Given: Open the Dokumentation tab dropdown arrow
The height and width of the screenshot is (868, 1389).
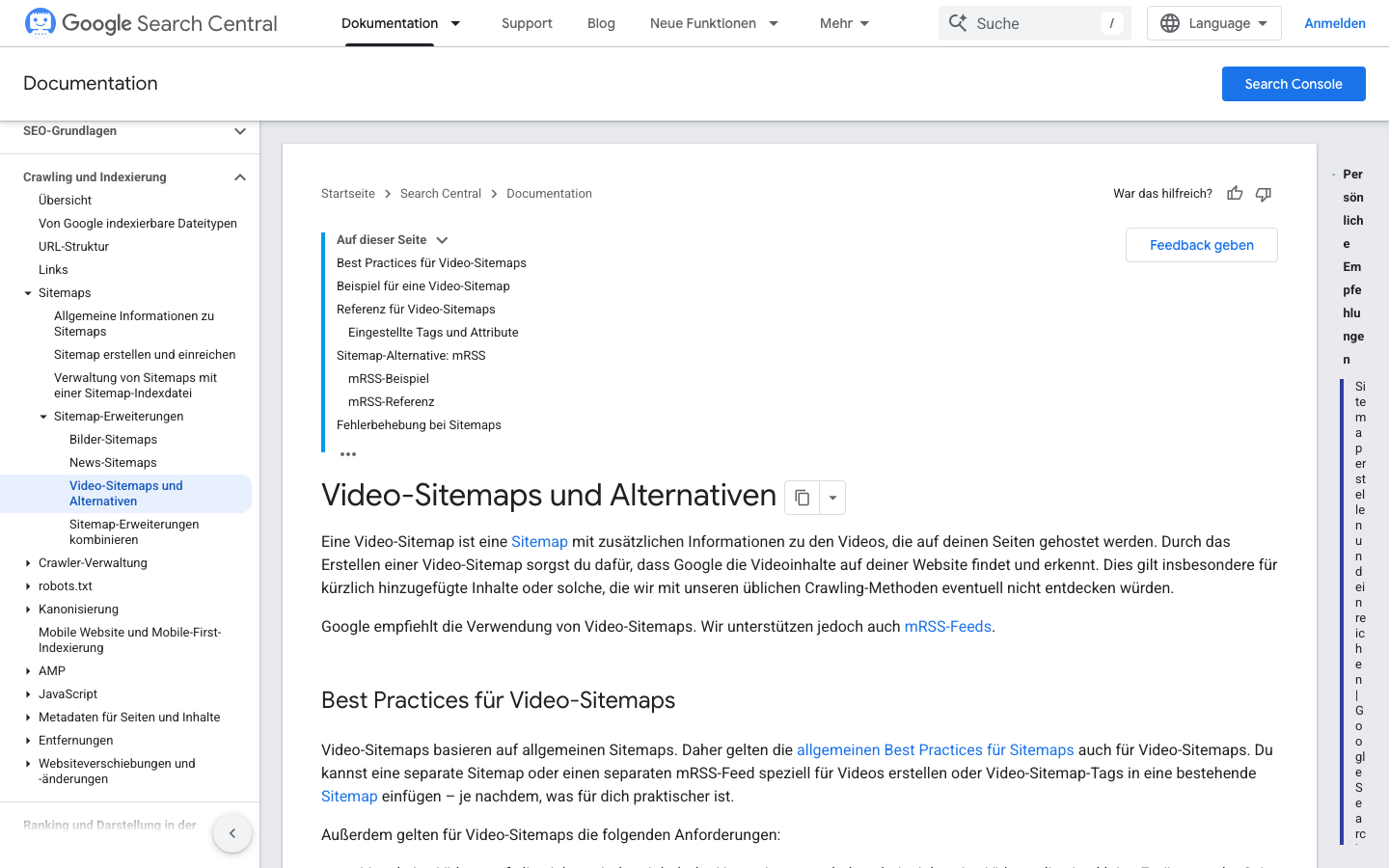Looking at the screenshot, I should point(456,23).
